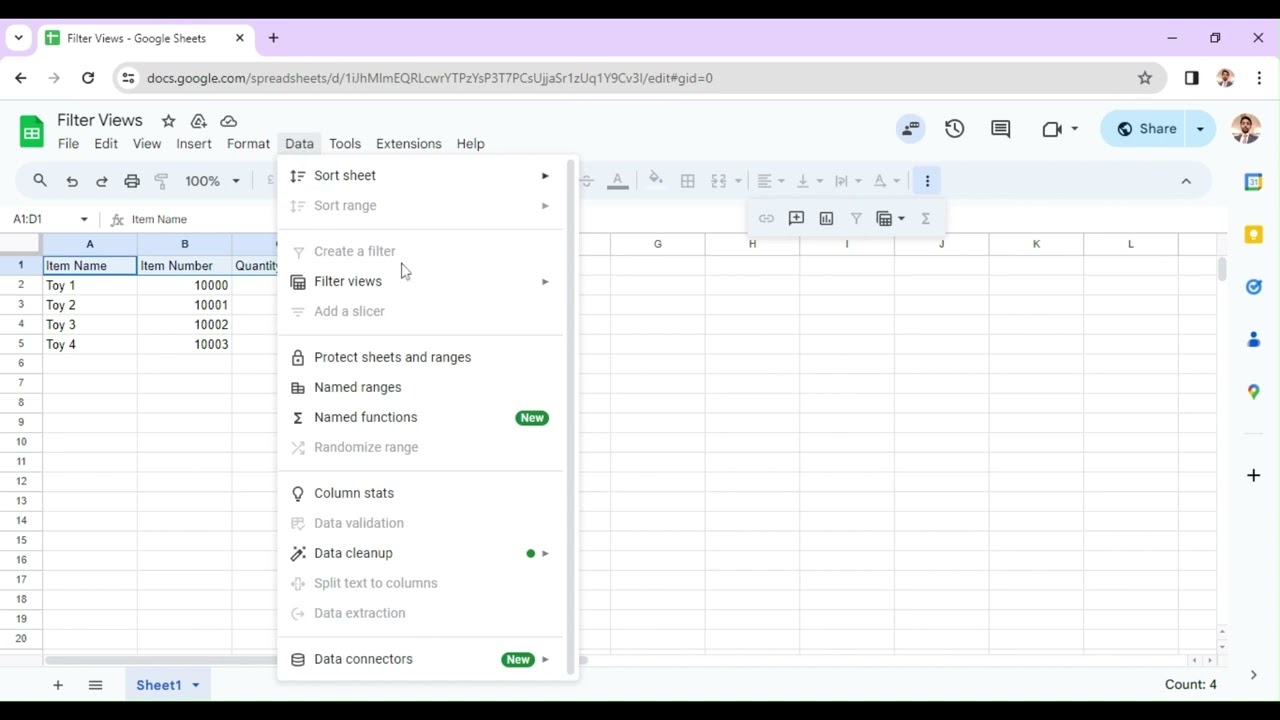Choose Protect sheets and ranges
This screenshot has width=1280, height=720.
point(421,357)
